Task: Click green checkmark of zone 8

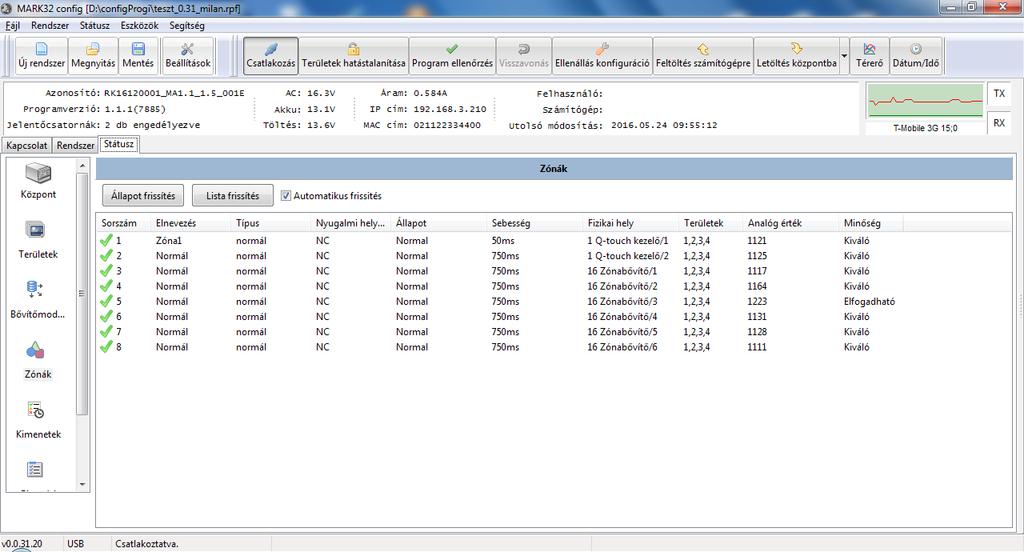Action: [106, 347]
